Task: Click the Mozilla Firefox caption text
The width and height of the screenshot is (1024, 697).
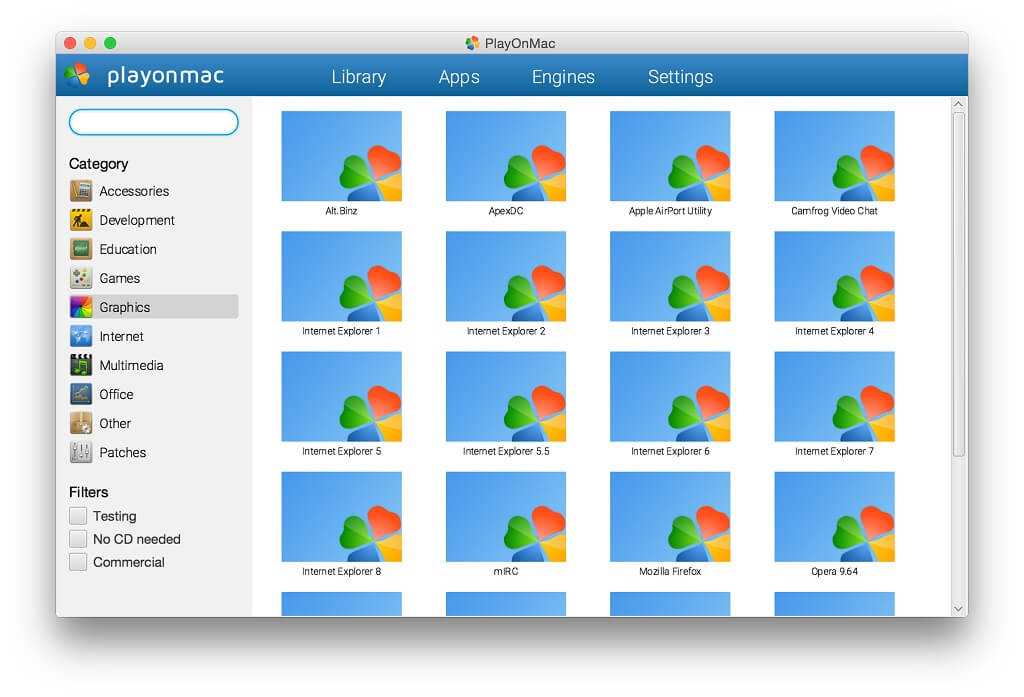Action: click(670, 571)
